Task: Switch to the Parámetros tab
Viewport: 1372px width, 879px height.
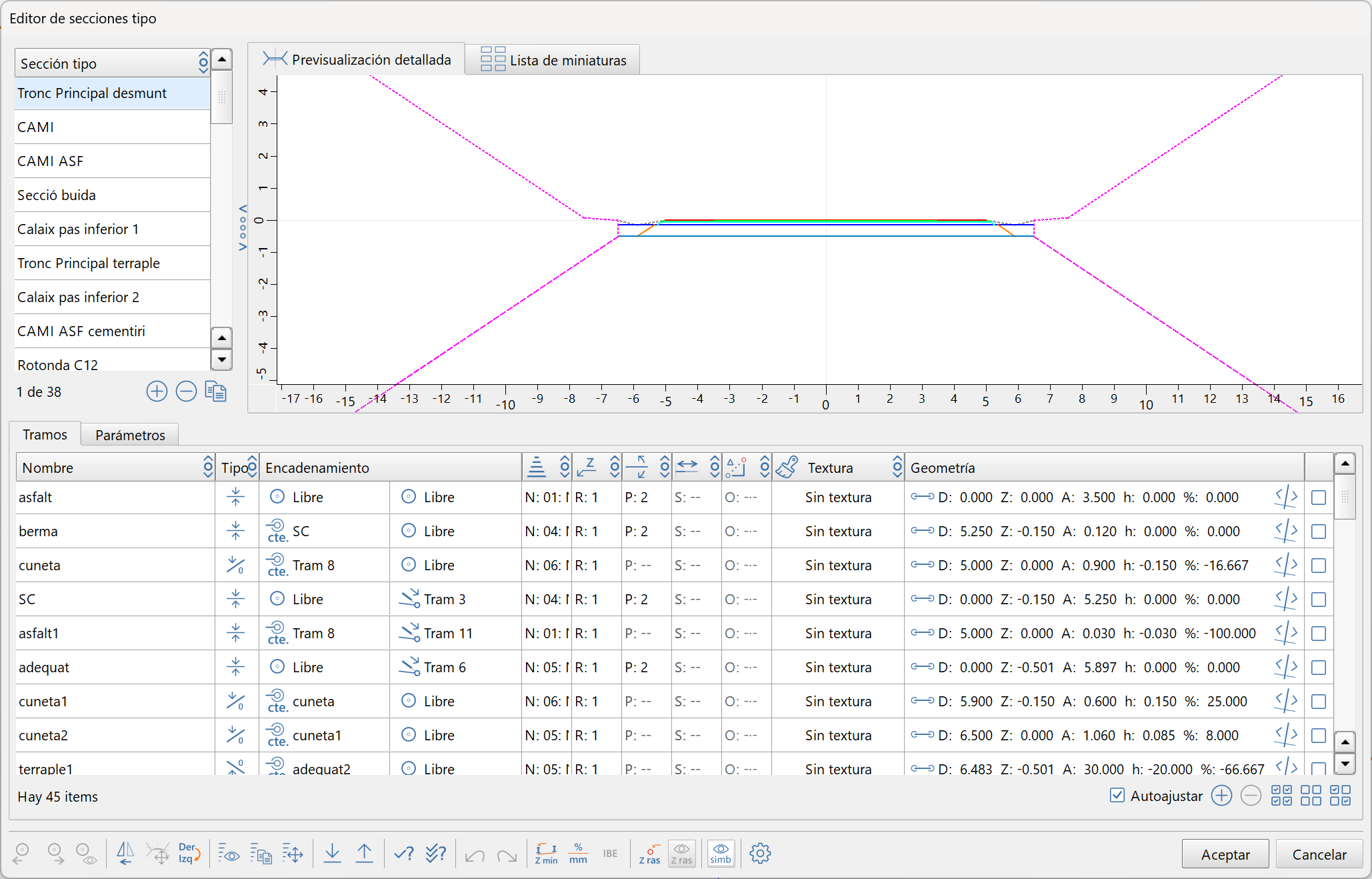Action: point(130,435)
